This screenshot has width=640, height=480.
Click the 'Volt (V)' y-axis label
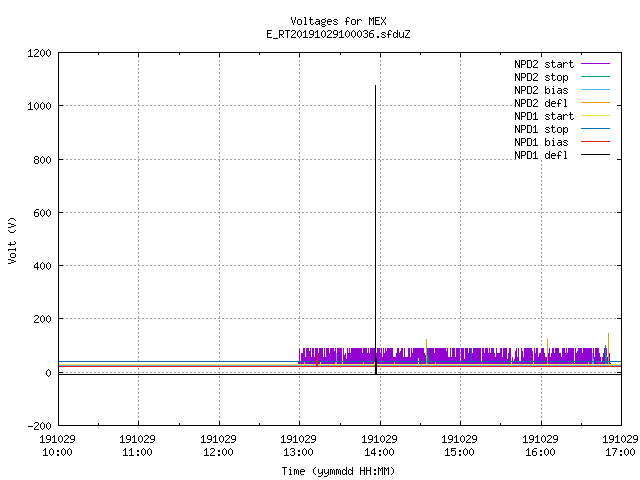pyautogui.click(x=12, y=241)
